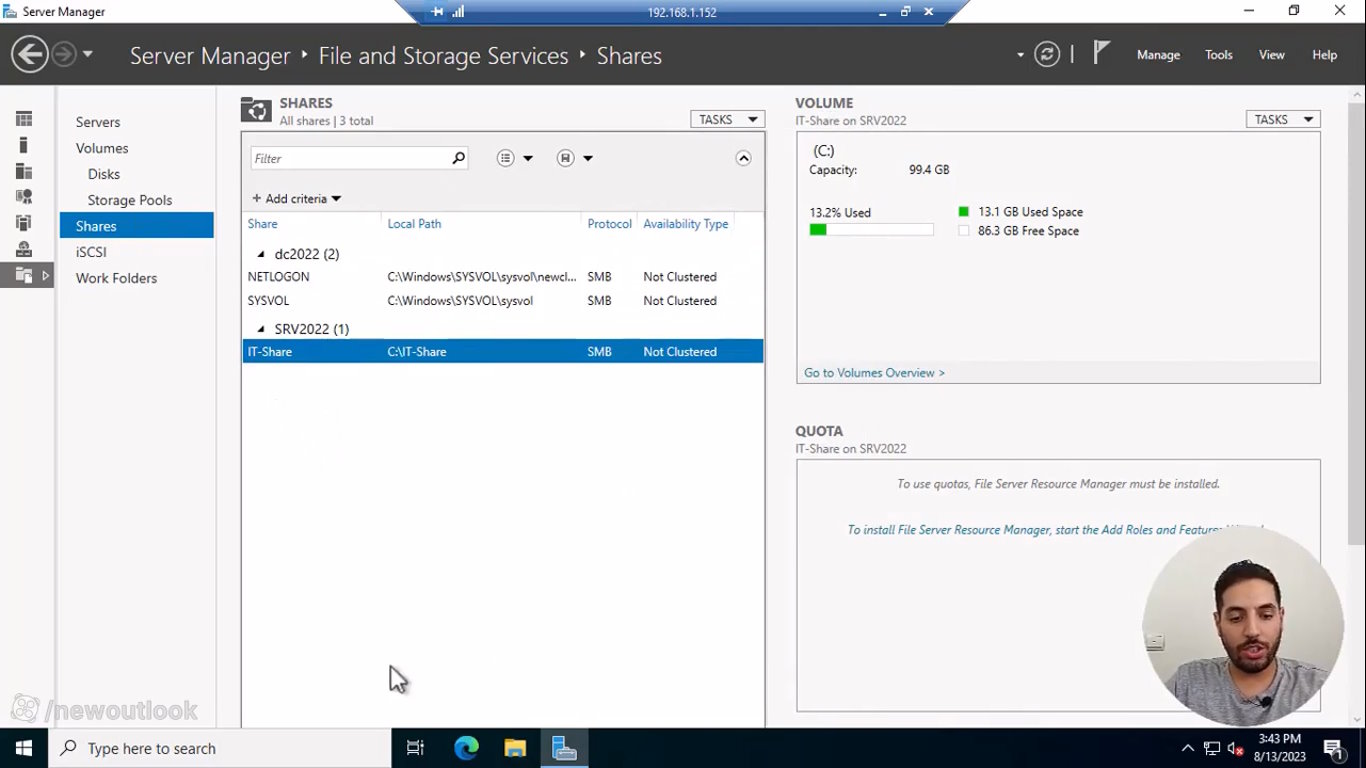Click the white Free Space legend swatch
Screen dimensions: 1366x768
[x=964, y=231]
